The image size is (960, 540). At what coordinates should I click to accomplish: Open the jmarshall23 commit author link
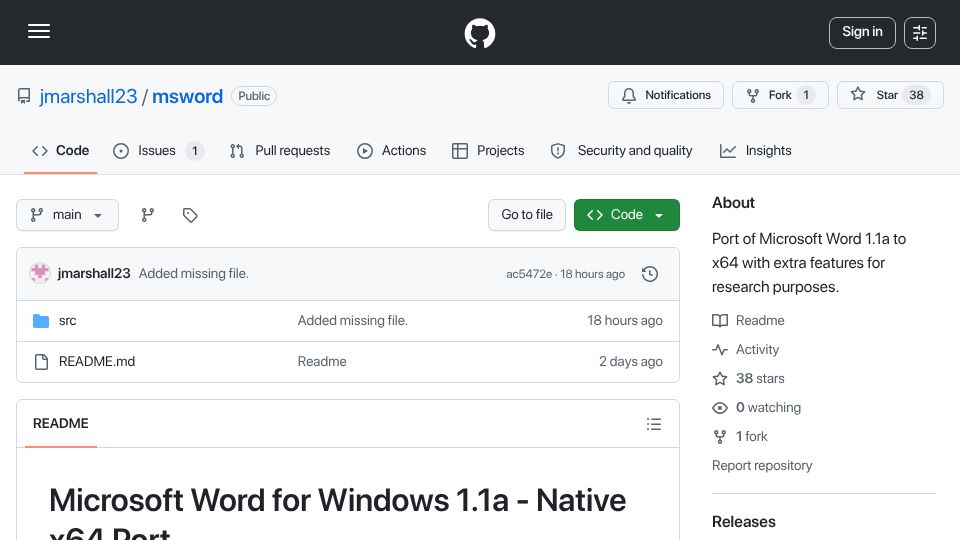[x=94, y=274]
